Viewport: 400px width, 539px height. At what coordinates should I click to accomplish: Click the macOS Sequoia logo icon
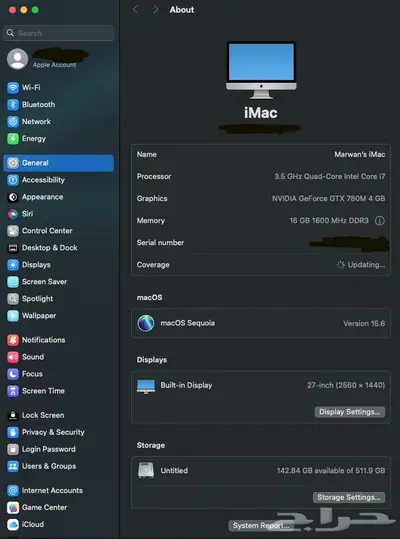coord(146,323)
